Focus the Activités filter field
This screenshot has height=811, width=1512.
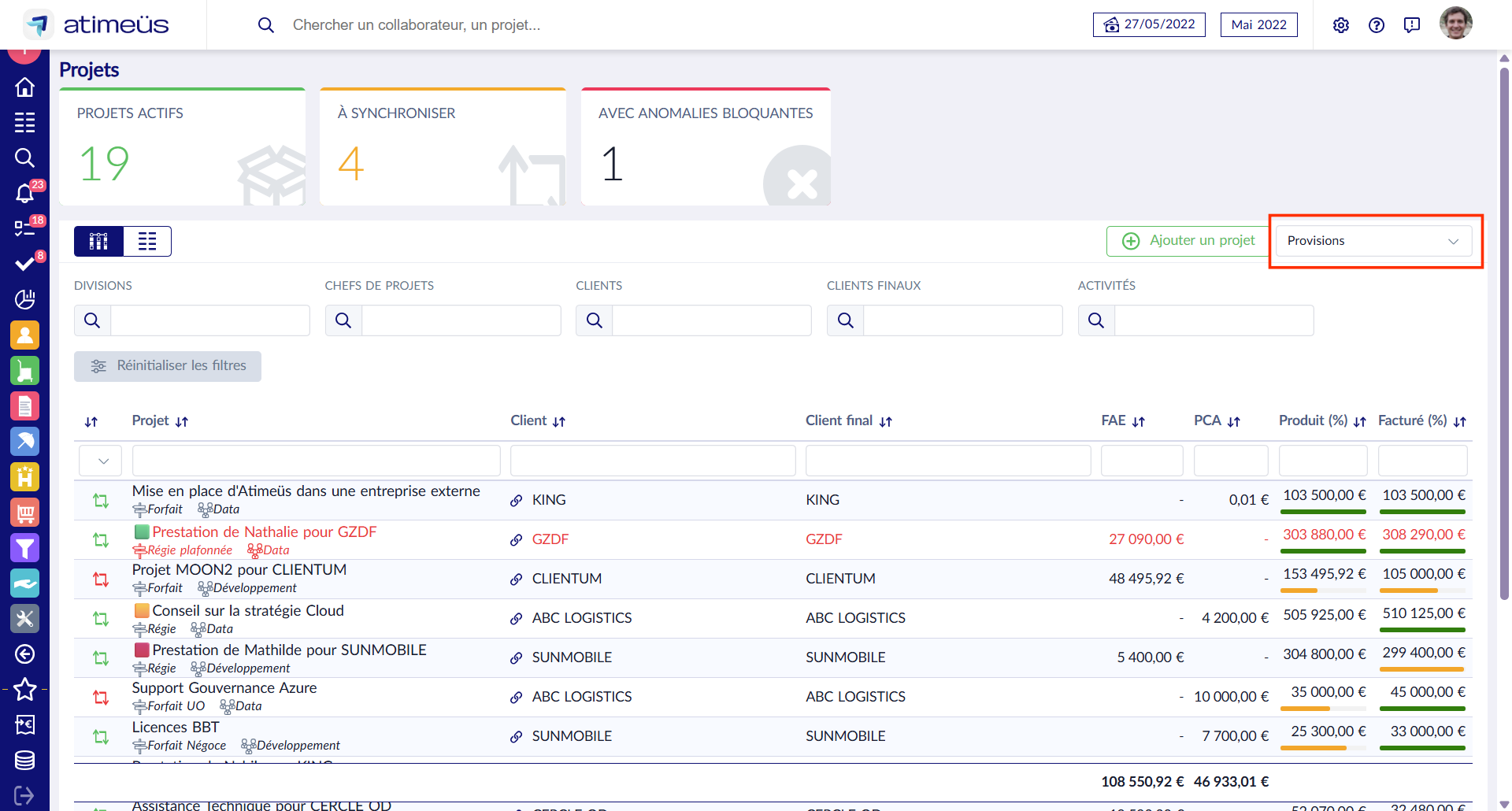tap(1214, 320)
